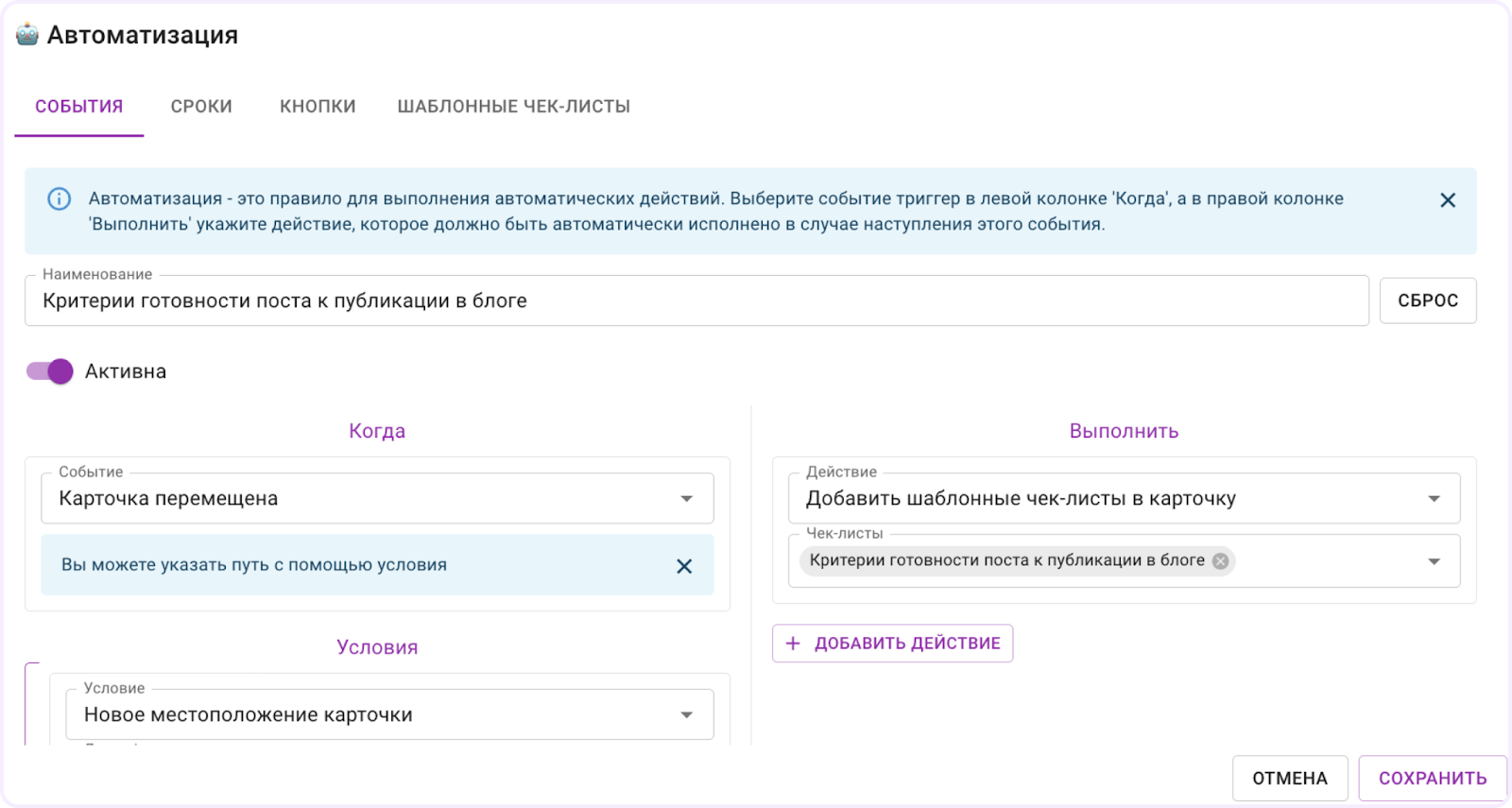Go to ШАБЛОННЫЕ ЧЕК-ЛИСТЫ tab
The image size is (1512, 808).
513,107
